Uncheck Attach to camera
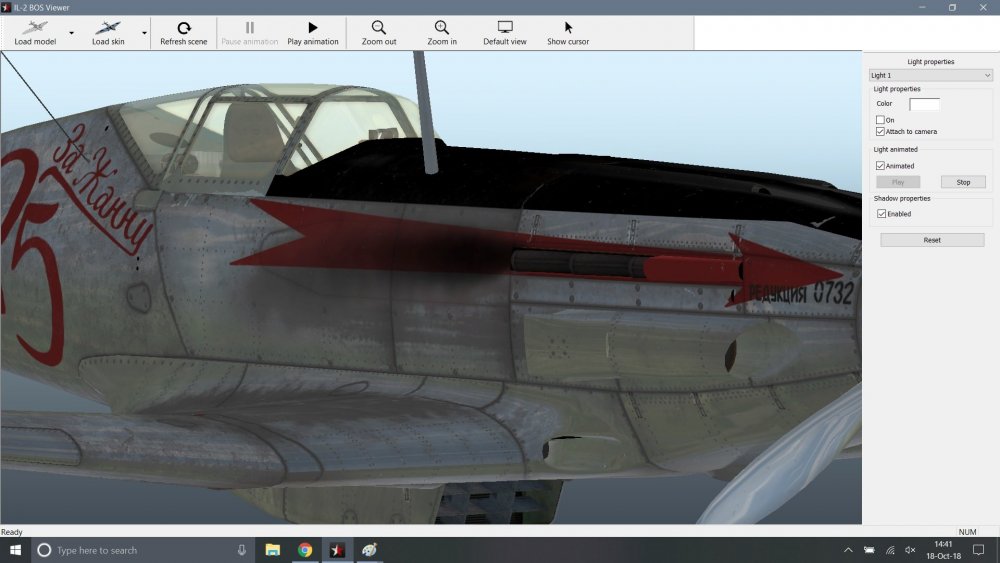 tap(880, 131)
